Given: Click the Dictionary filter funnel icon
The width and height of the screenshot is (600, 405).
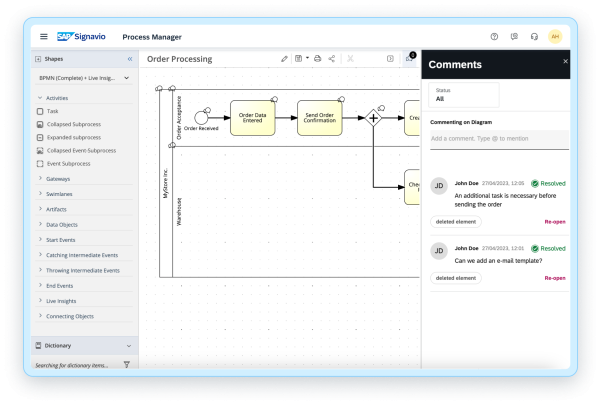Looking at the screenshot, I should (x=127, y=364).
